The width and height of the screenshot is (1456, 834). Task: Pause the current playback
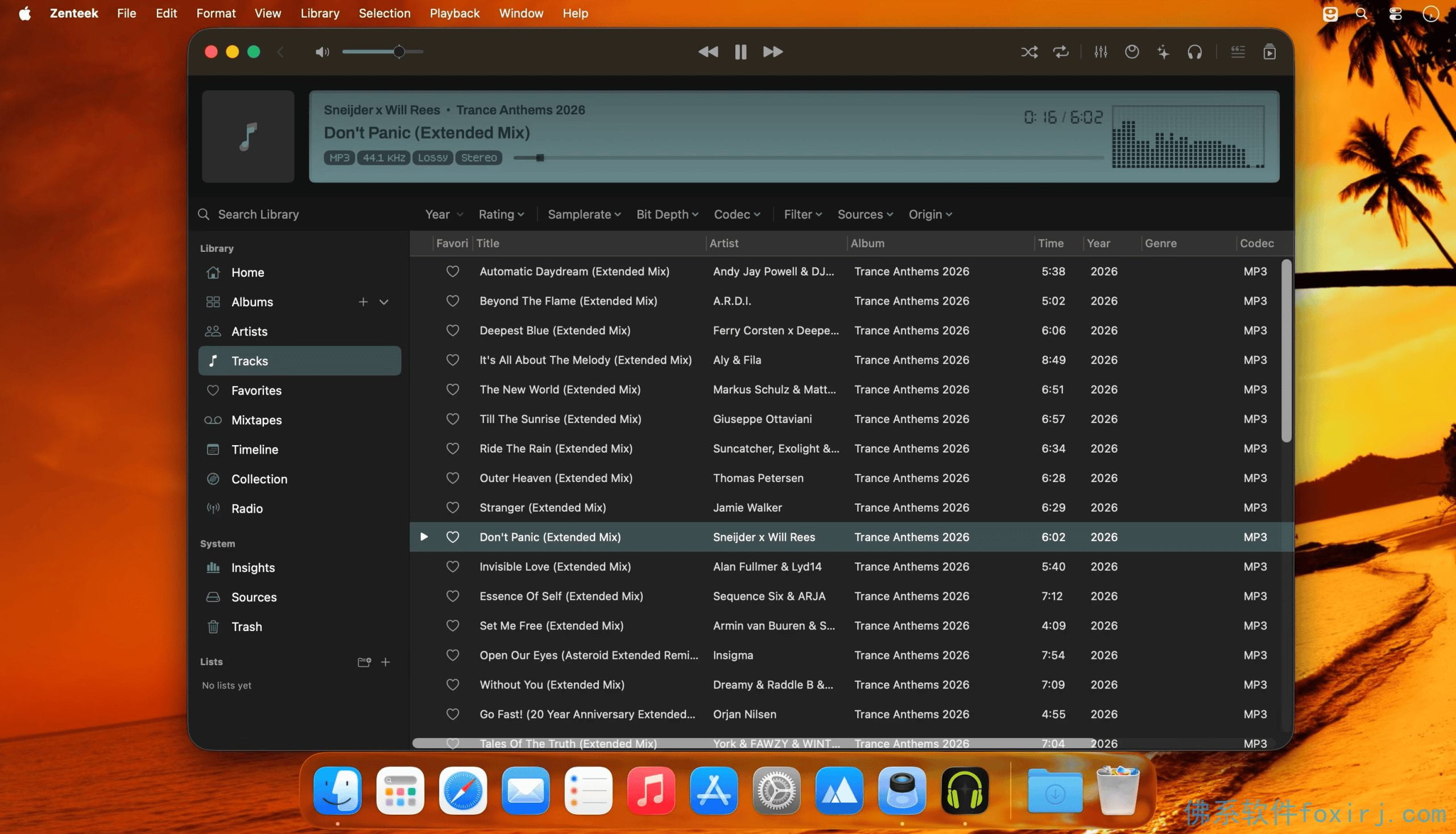click(x=741, y=52)
